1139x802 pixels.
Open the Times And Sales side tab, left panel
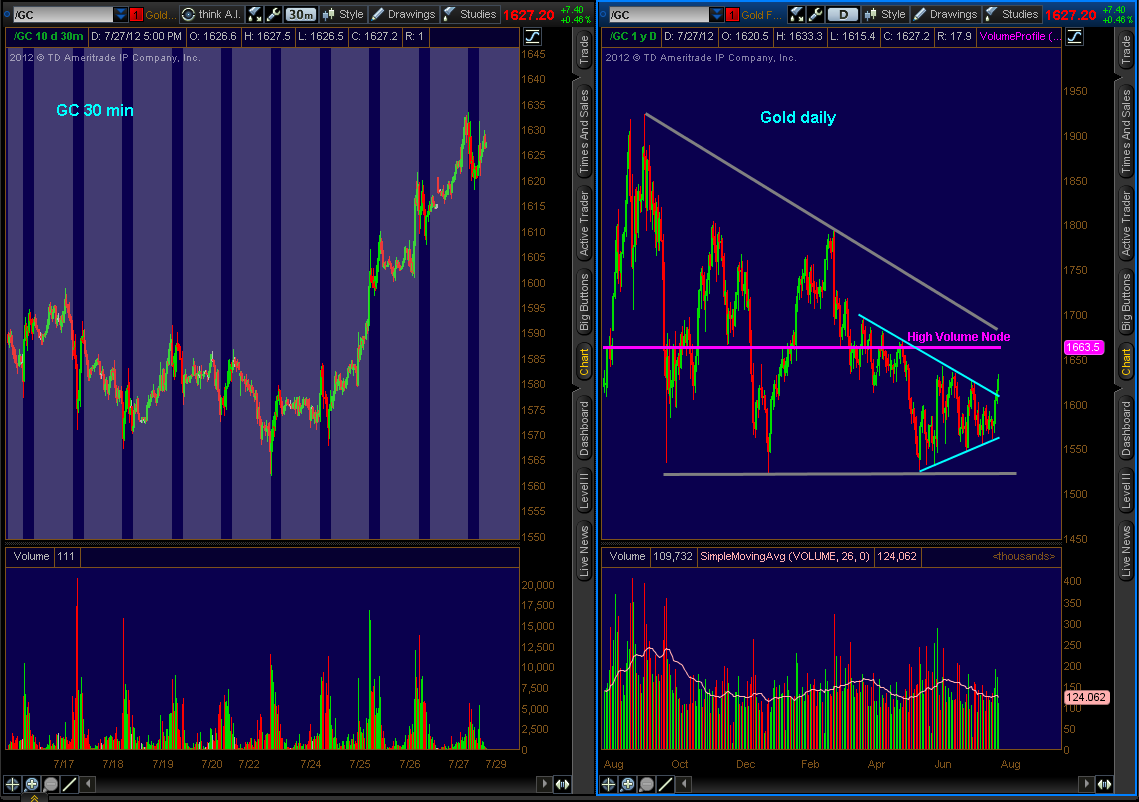pyautogui.click(x=584, y=130)
